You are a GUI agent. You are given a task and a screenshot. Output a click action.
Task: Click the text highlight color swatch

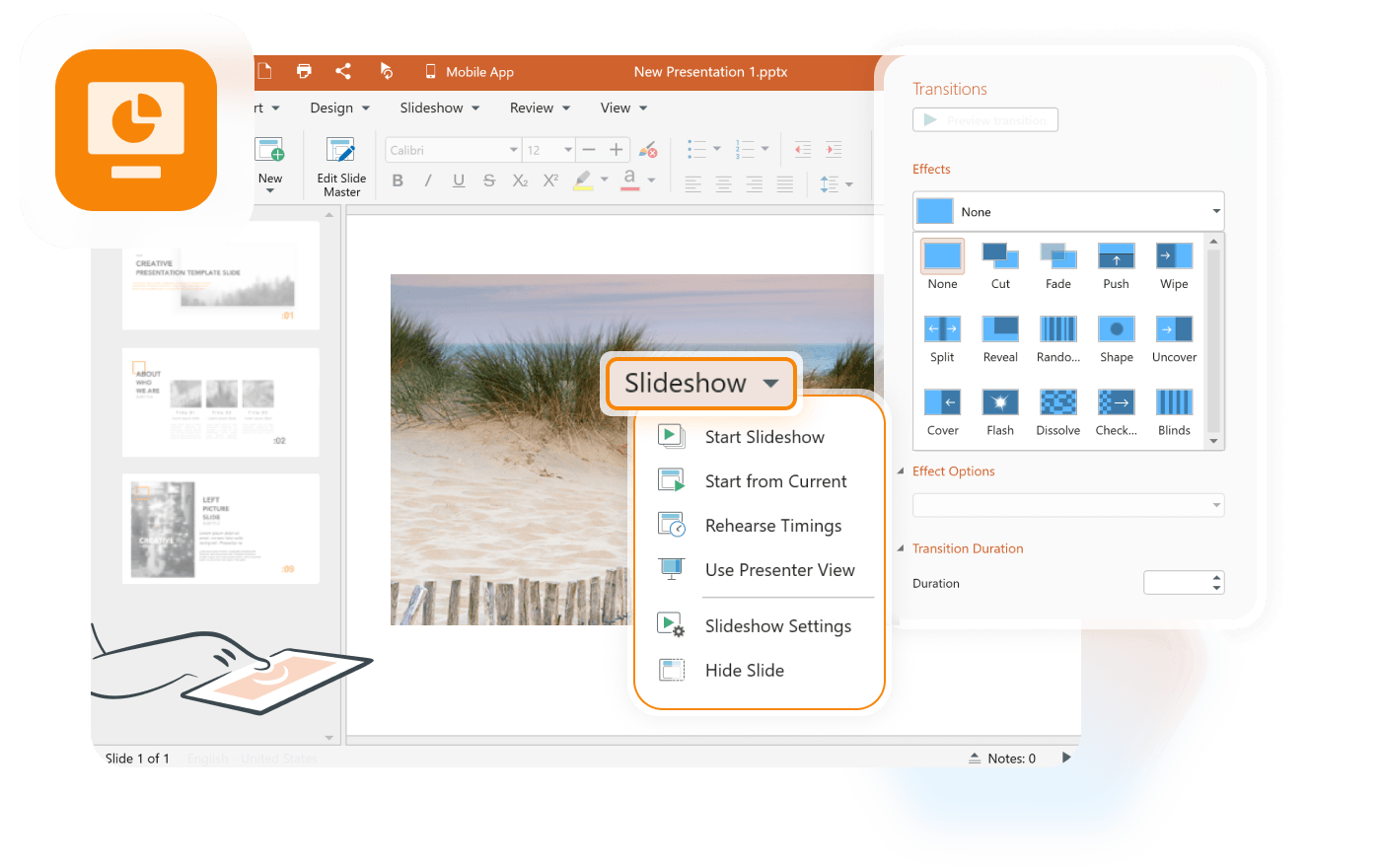tap(583, 181)
